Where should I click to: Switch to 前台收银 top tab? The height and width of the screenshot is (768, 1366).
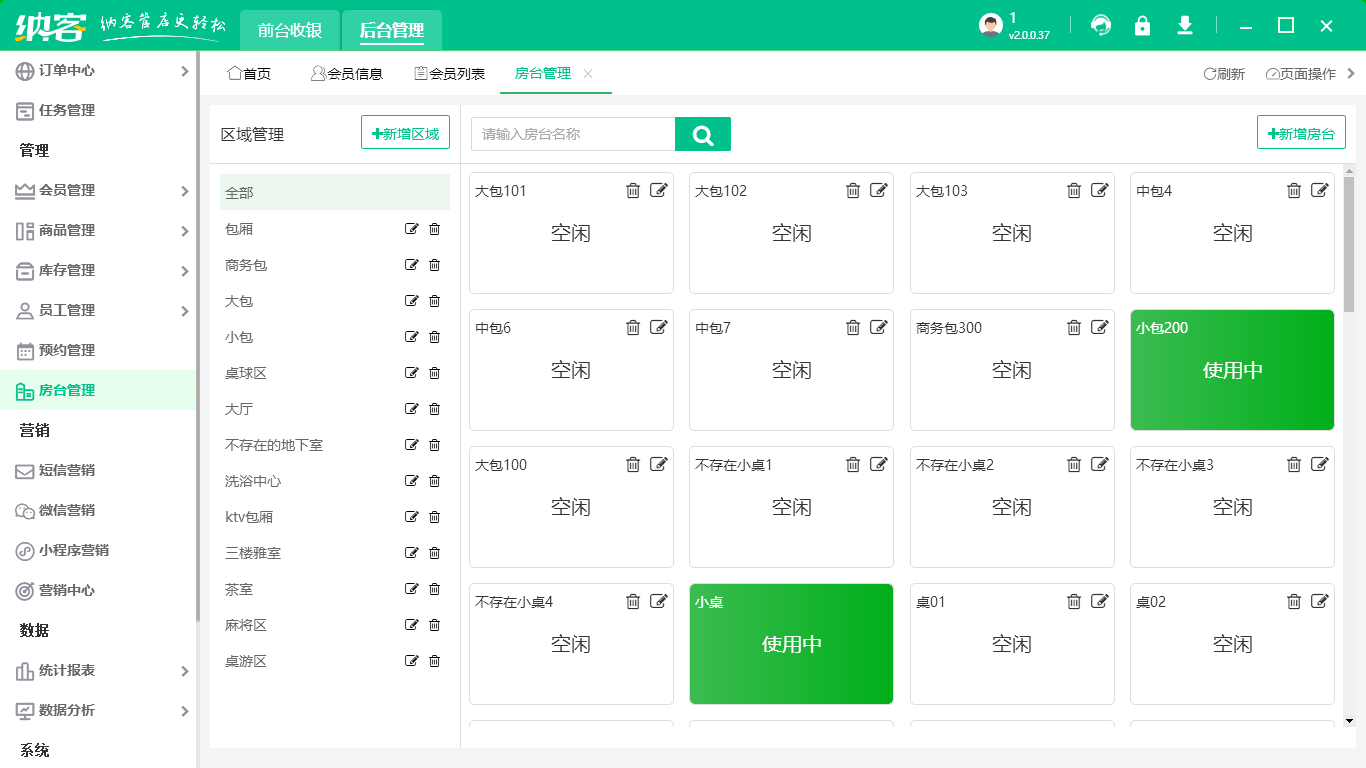(290, 30)
